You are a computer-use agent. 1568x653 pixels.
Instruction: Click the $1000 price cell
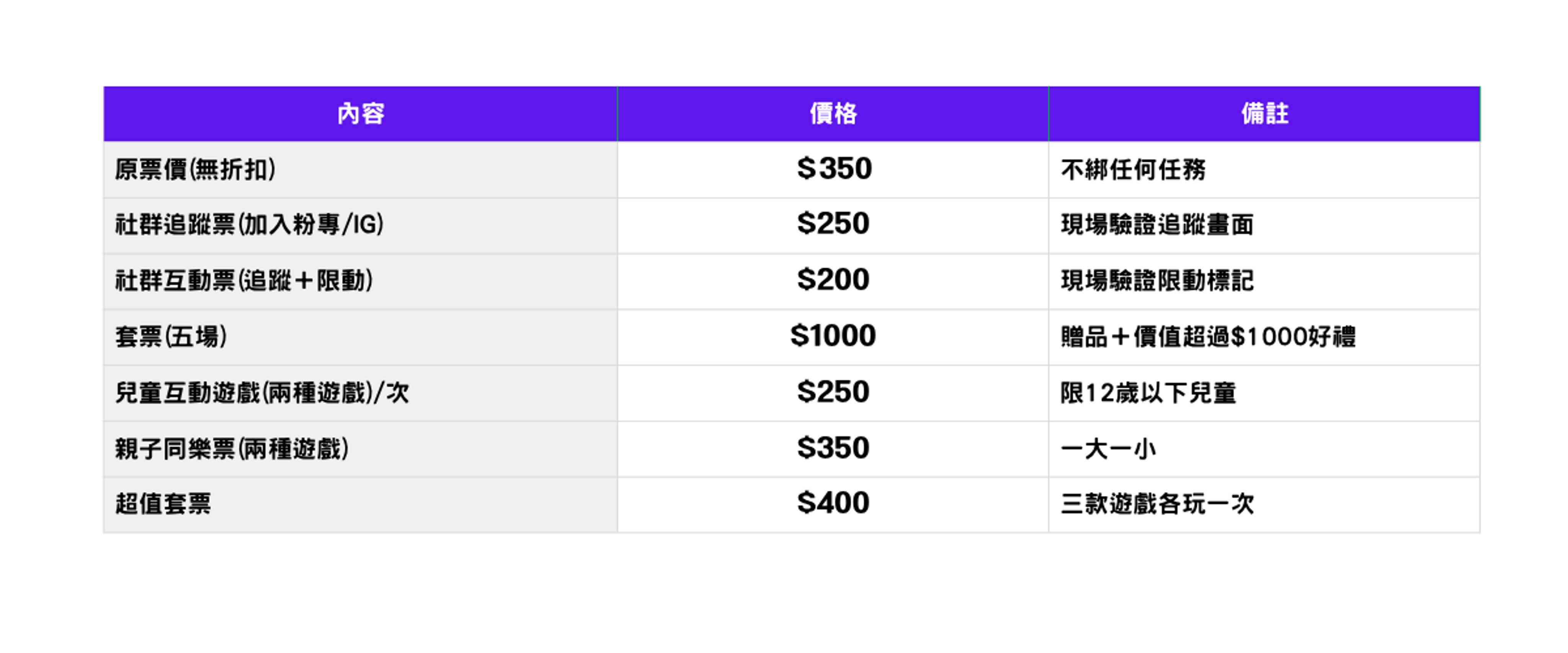[833, 337]
